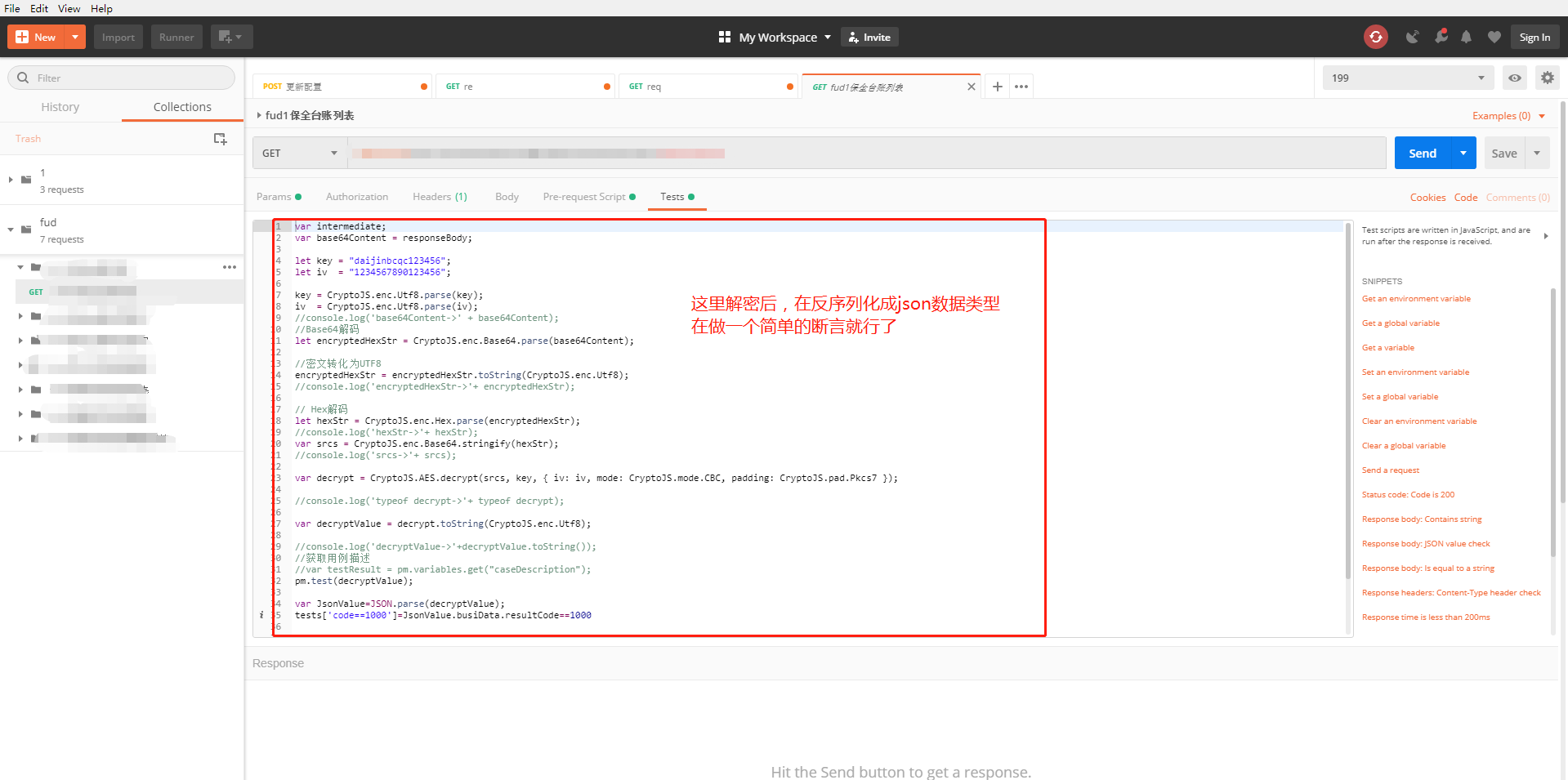Screen dimensions: 1568x780
Task: Open the satellite capture icon
Action: coord(1412,37)
